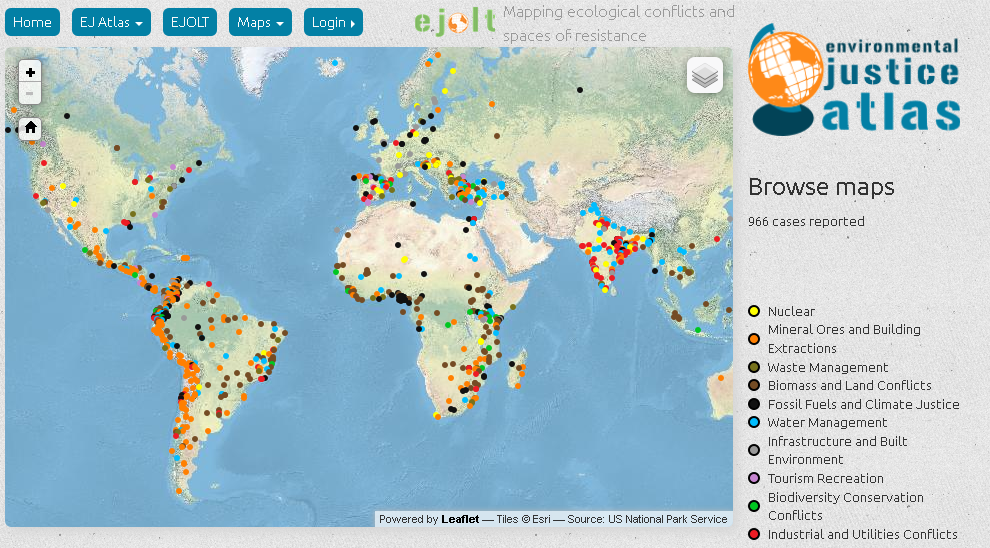
Task: Click the gray Infrastructure legend dot
Action: click(754, 450)
